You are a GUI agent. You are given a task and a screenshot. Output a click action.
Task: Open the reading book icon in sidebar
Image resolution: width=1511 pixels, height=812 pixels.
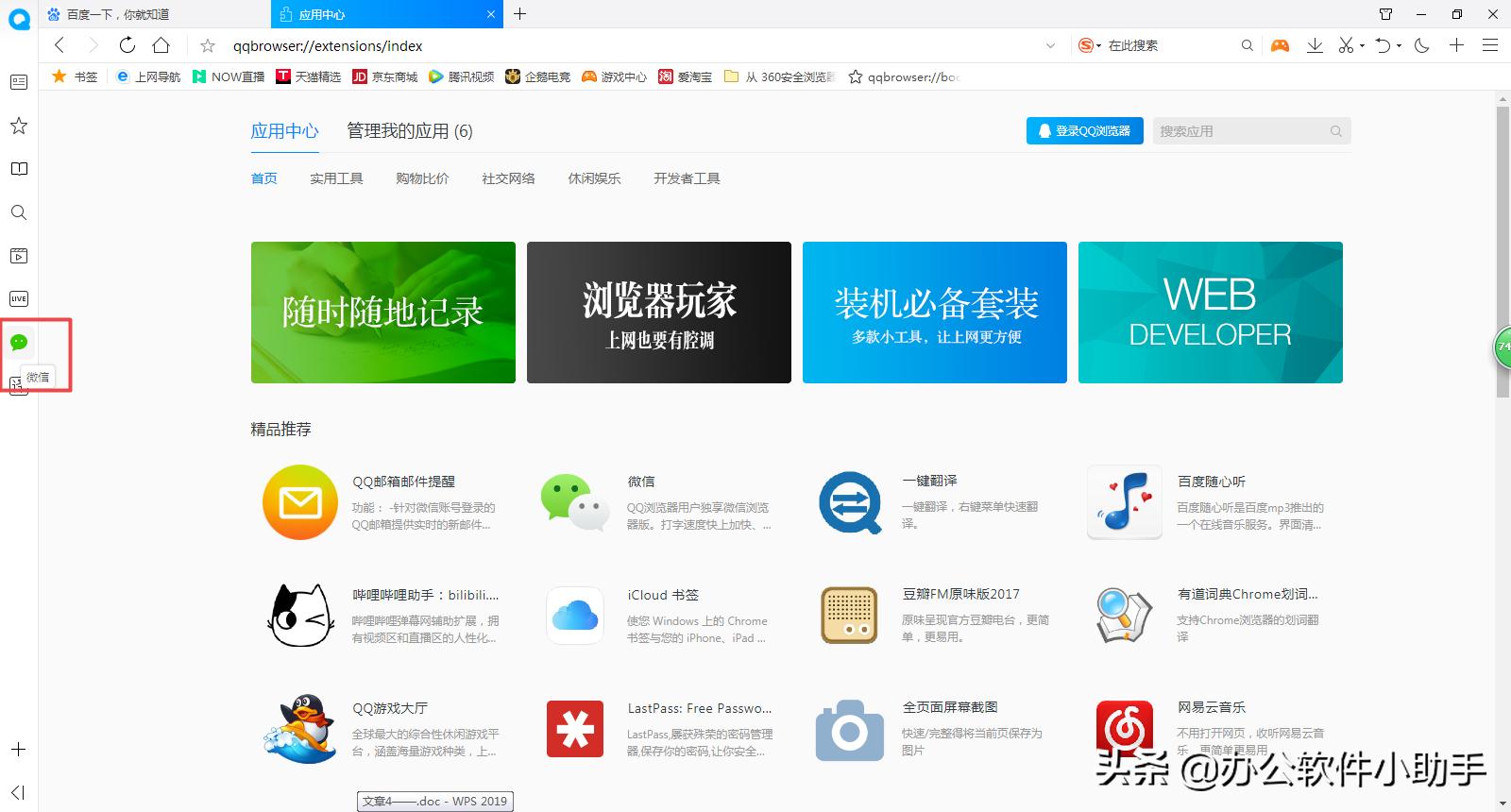pos(19,169)
